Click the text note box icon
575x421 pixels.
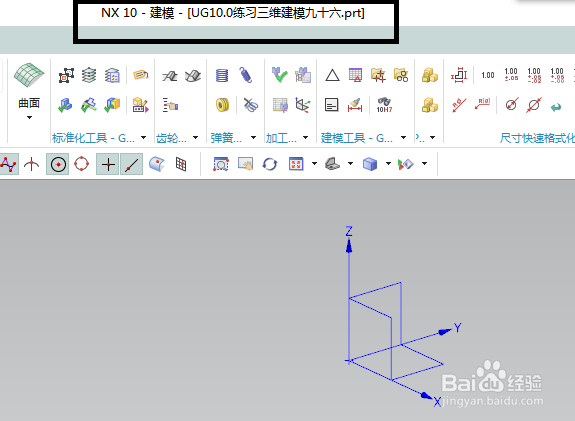pos(332,105)
